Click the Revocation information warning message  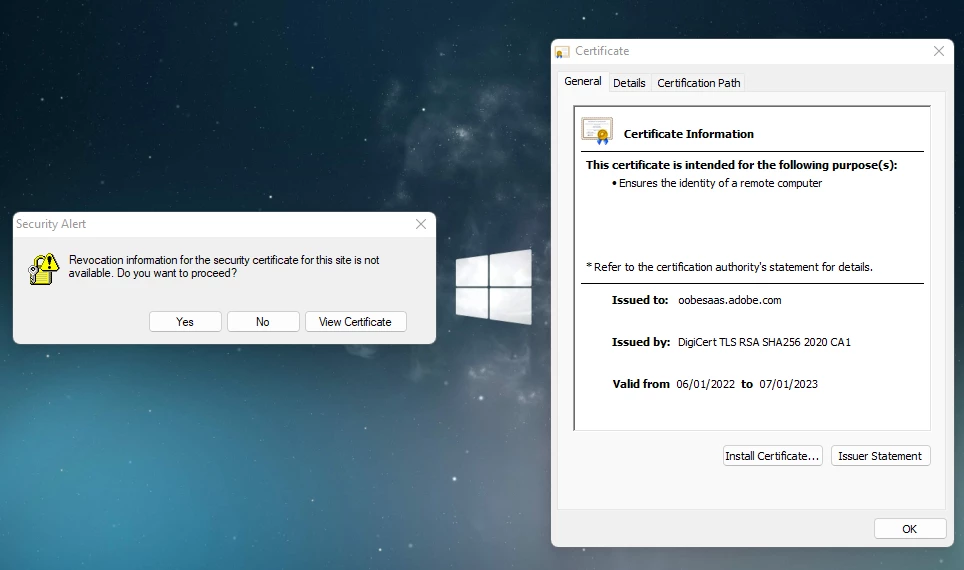[224, 266]
